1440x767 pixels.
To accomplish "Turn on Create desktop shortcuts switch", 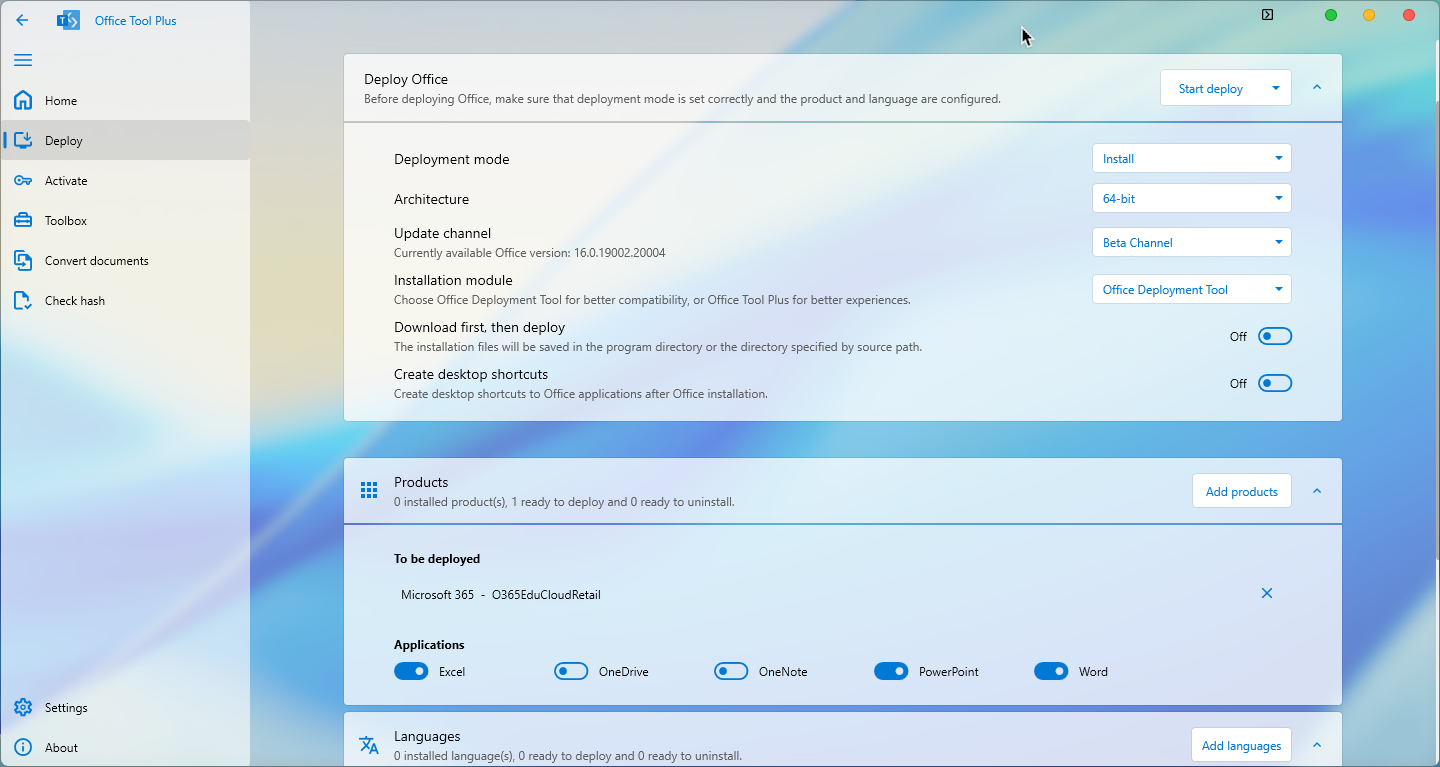I will pyautogui.click(x=1275, y=383).
